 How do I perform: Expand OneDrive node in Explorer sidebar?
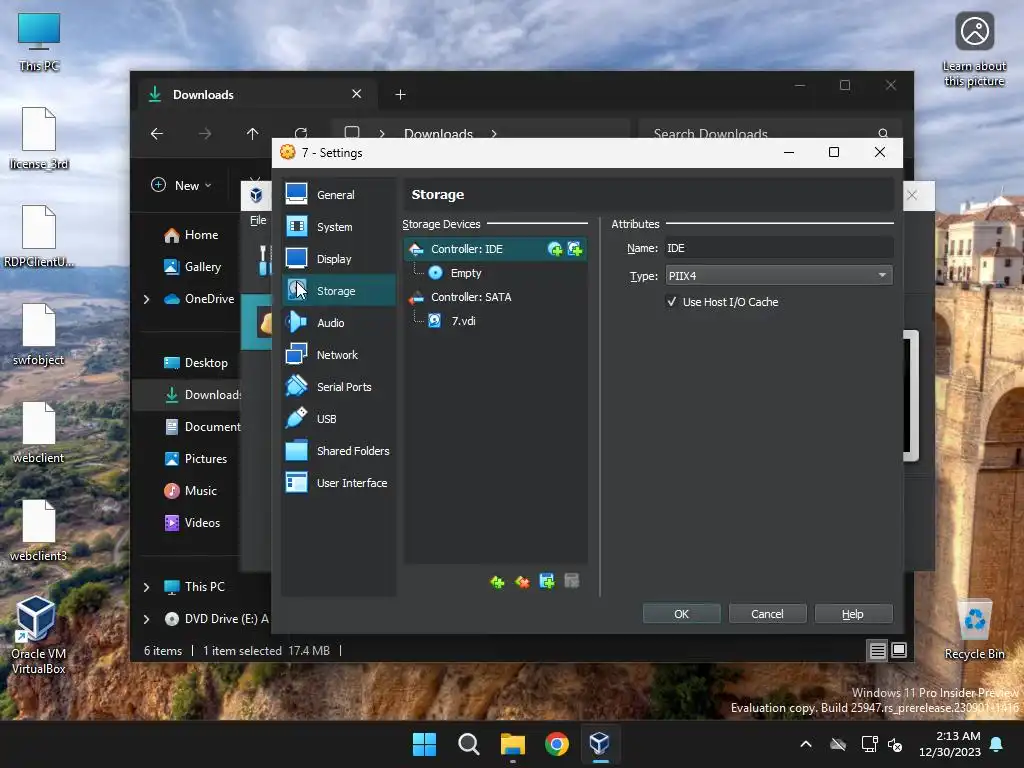146,299
